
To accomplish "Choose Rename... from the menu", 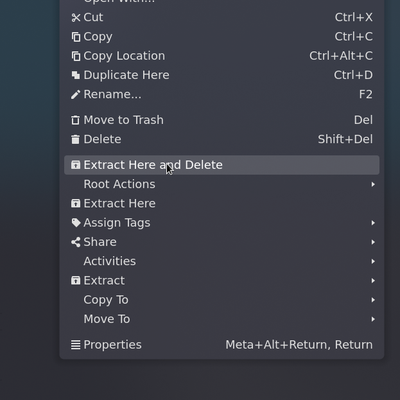I will click(222, 95).
